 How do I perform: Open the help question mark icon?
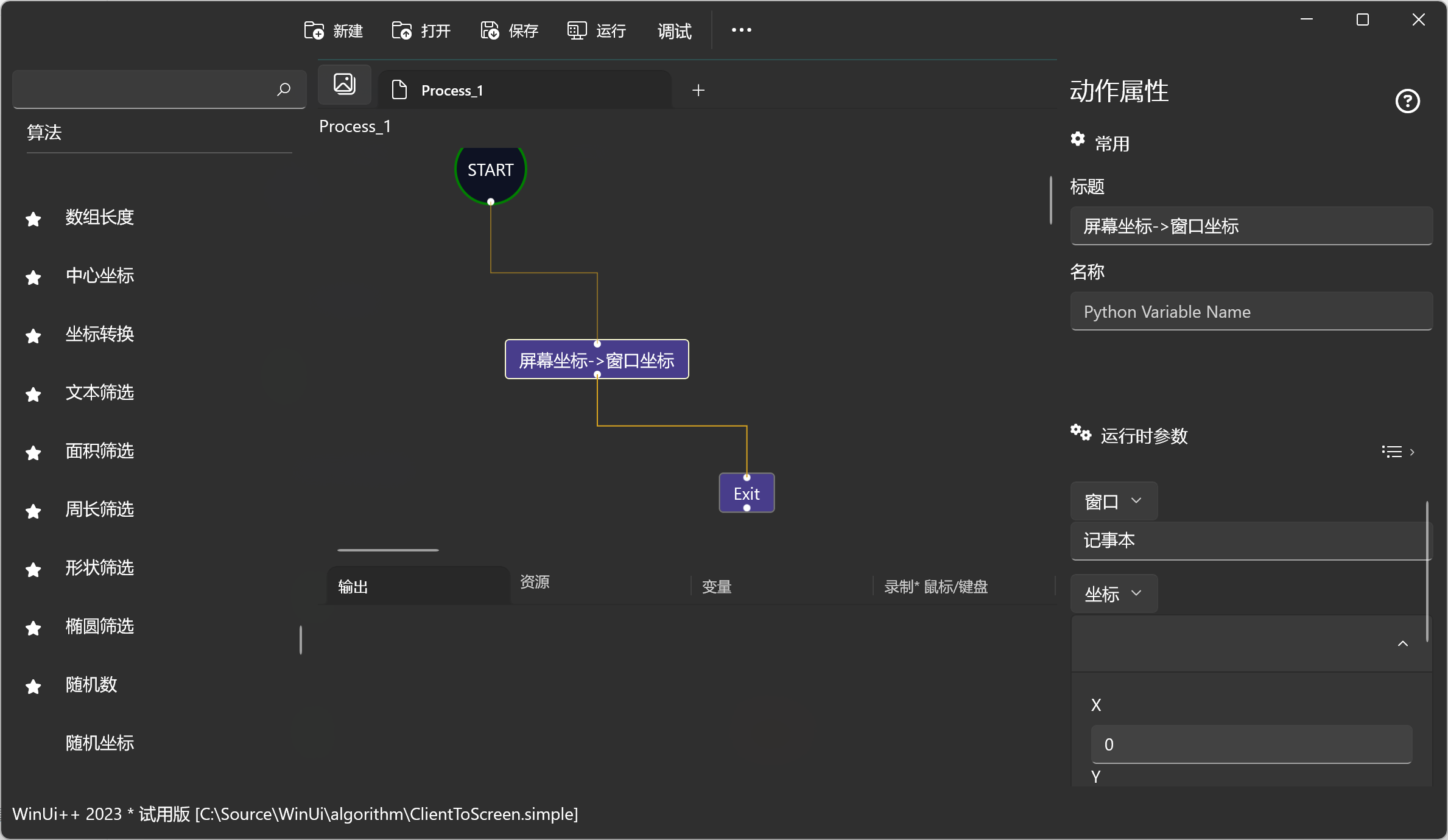[x=1407, y=101]
